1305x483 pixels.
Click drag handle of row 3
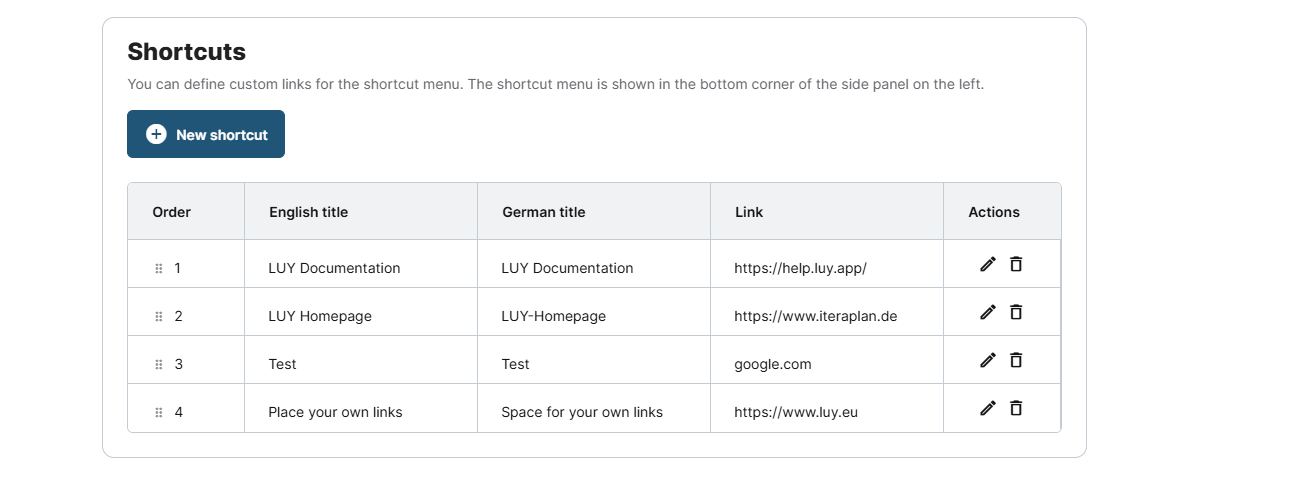point(159,365)
